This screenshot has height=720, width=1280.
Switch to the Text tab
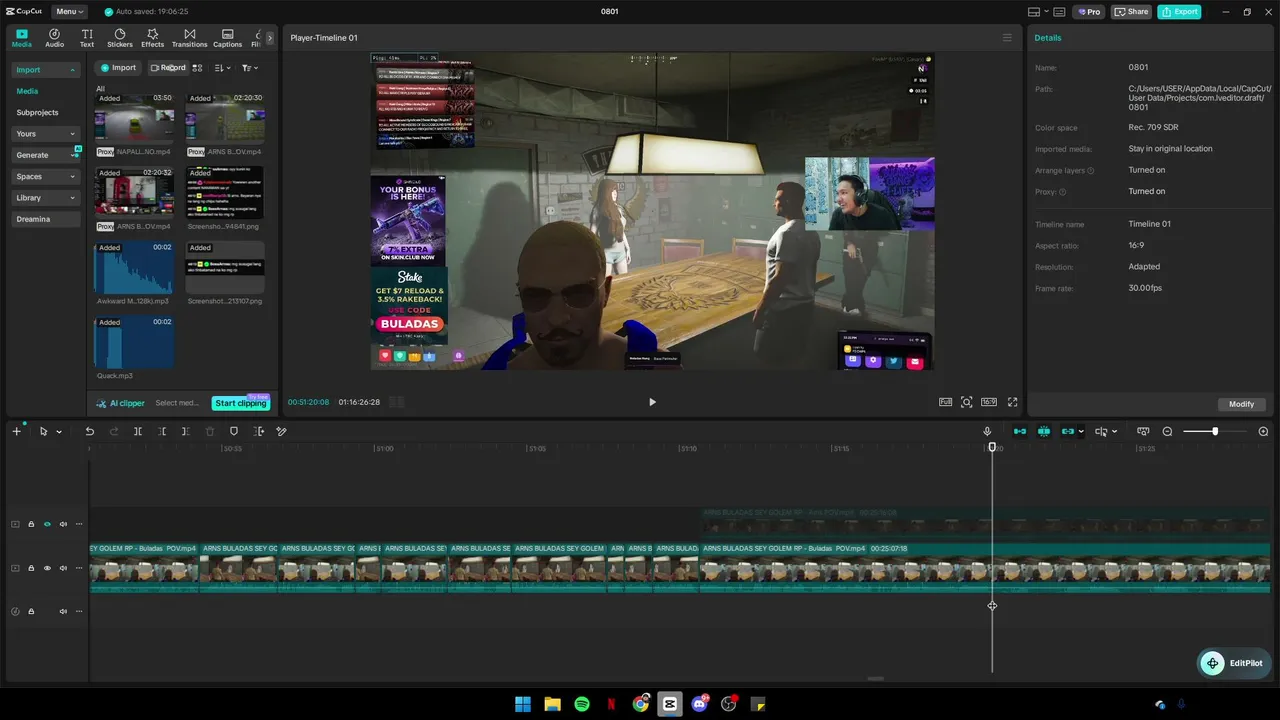click(x=87, y=38)
